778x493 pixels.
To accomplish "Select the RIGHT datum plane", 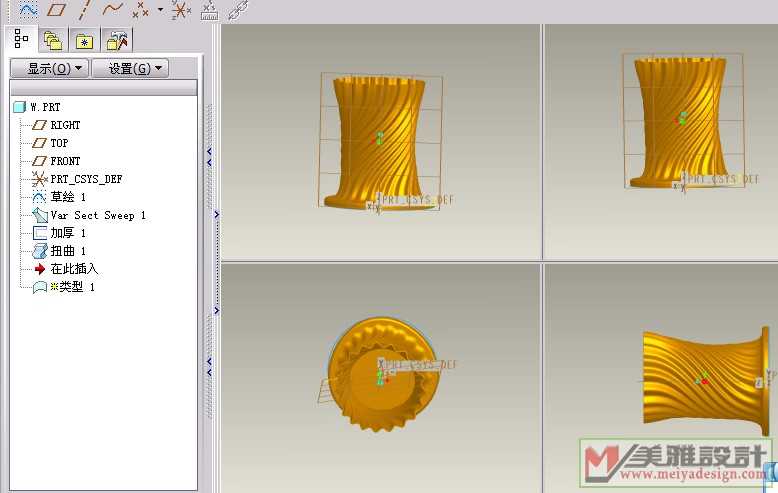I will point(65,125).
